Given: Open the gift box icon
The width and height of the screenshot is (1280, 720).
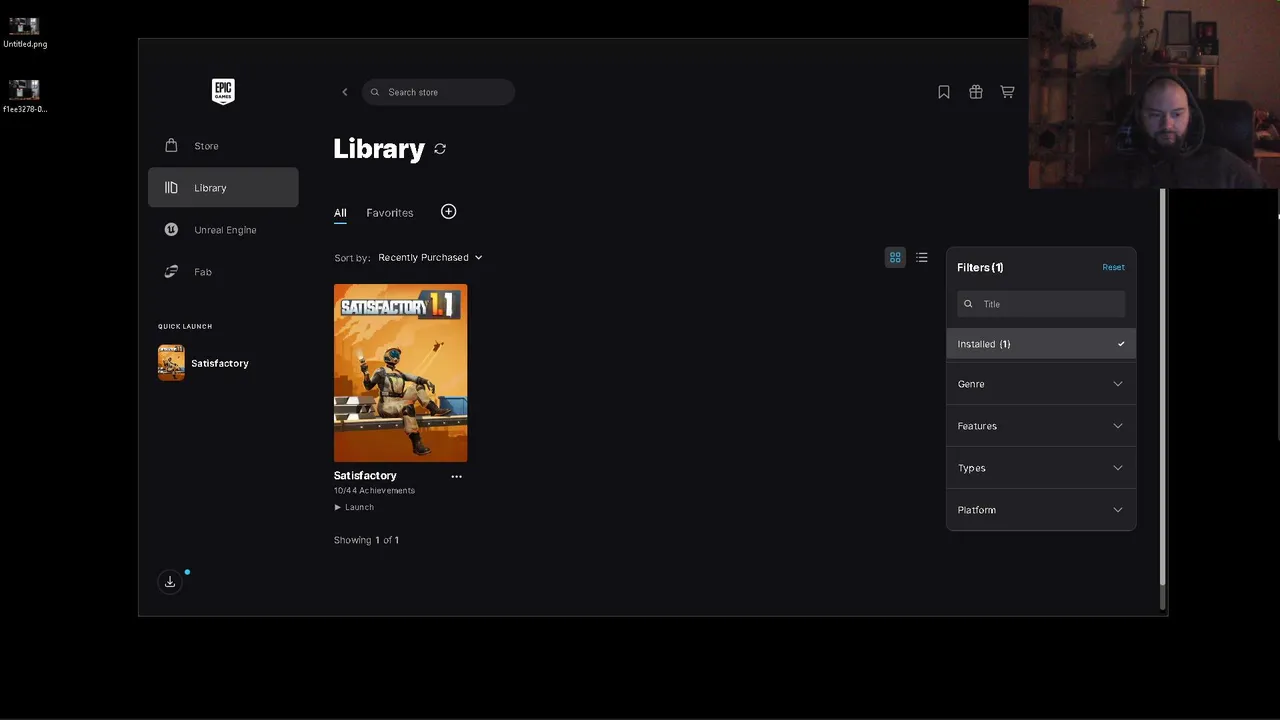Looking at the screenshot, I should pyautogui.click(x=976, y=92).
